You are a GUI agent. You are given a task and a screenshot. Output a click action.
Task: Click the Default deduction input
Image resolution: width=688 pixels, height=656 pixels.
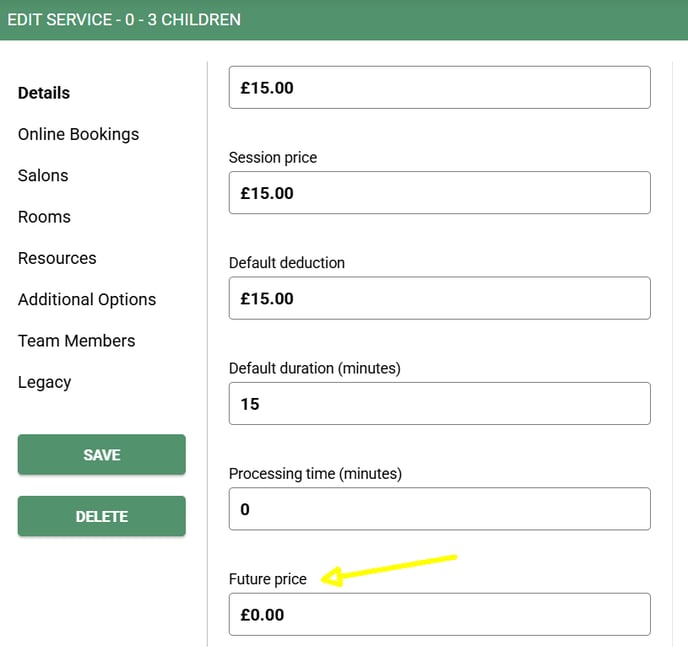440,298
